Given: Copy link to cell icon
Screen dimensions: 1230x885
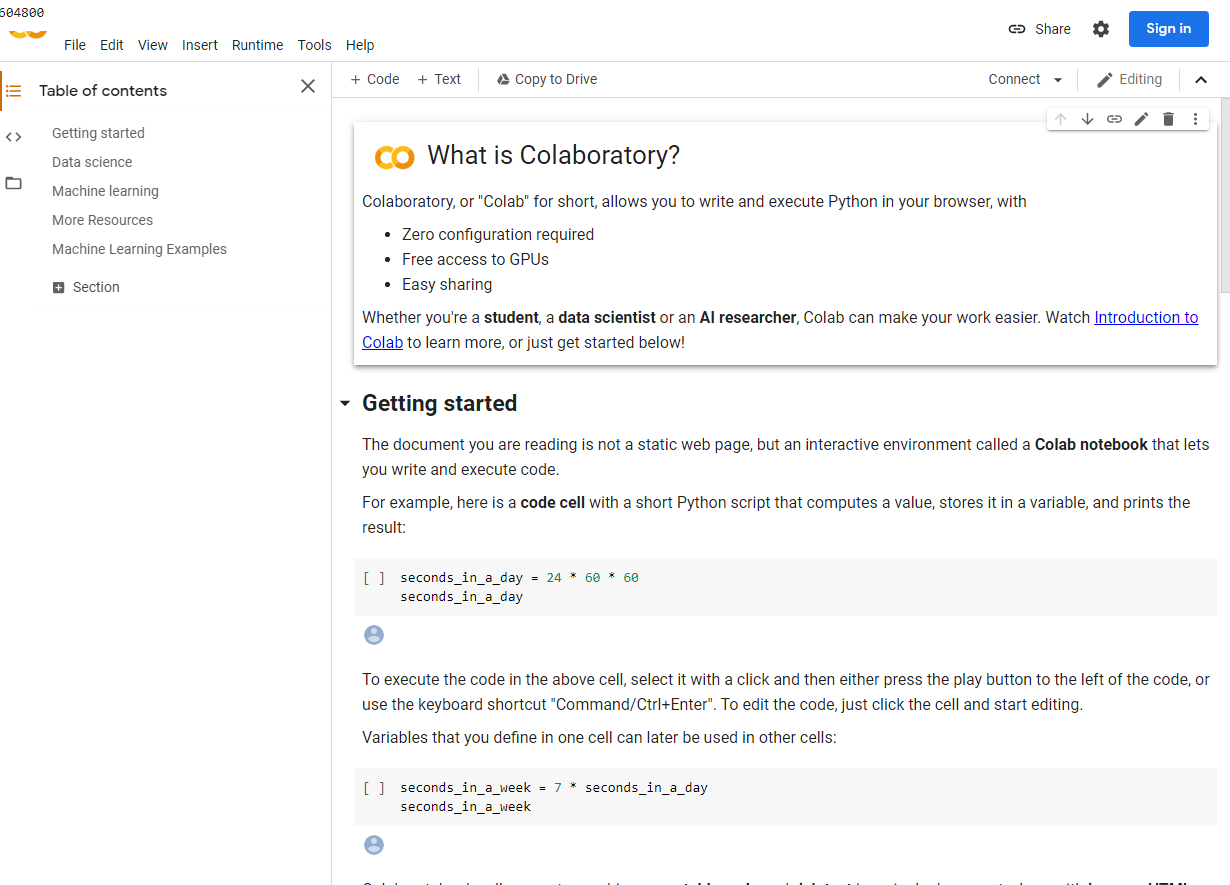Looking at the screenshot, I should tap(1114, 119).
